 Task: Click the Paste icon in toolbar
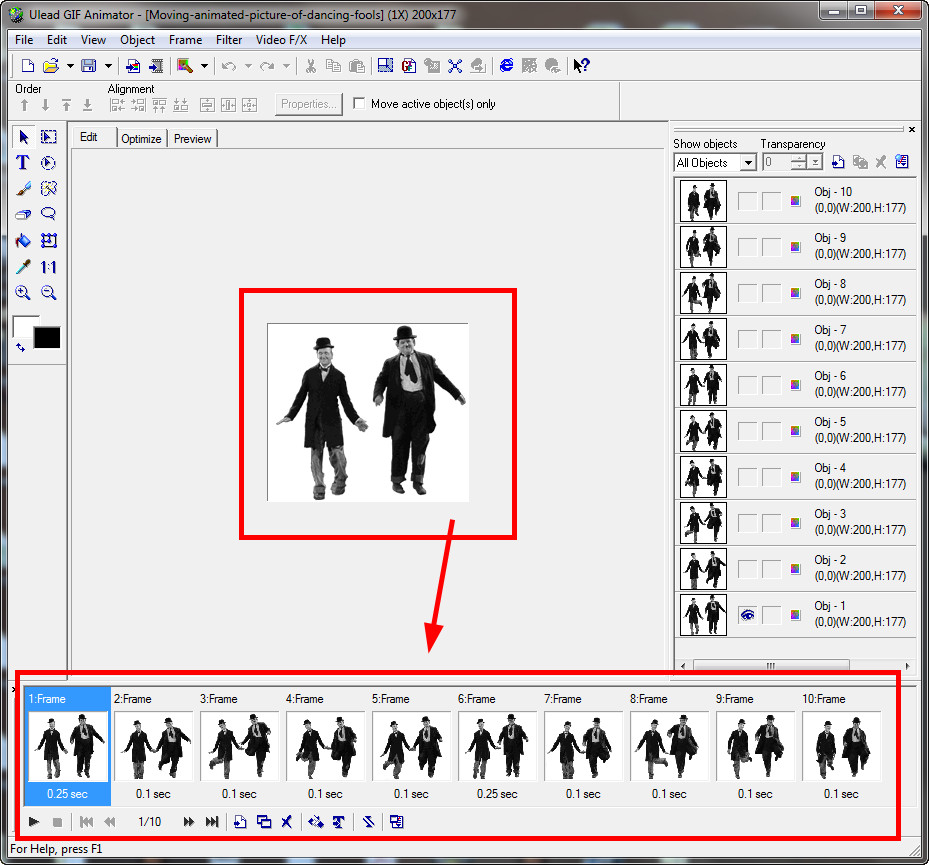(357, 66)
